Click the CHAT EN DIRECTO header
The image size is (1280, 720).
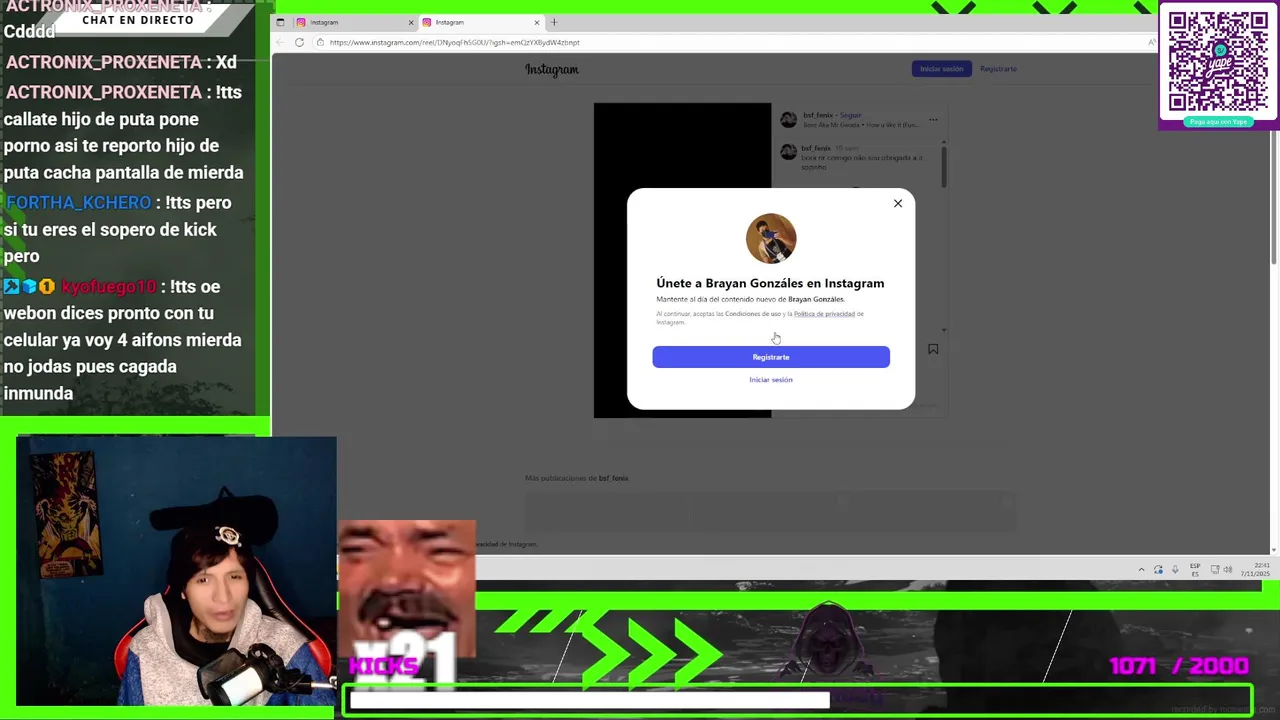(138, 20)
